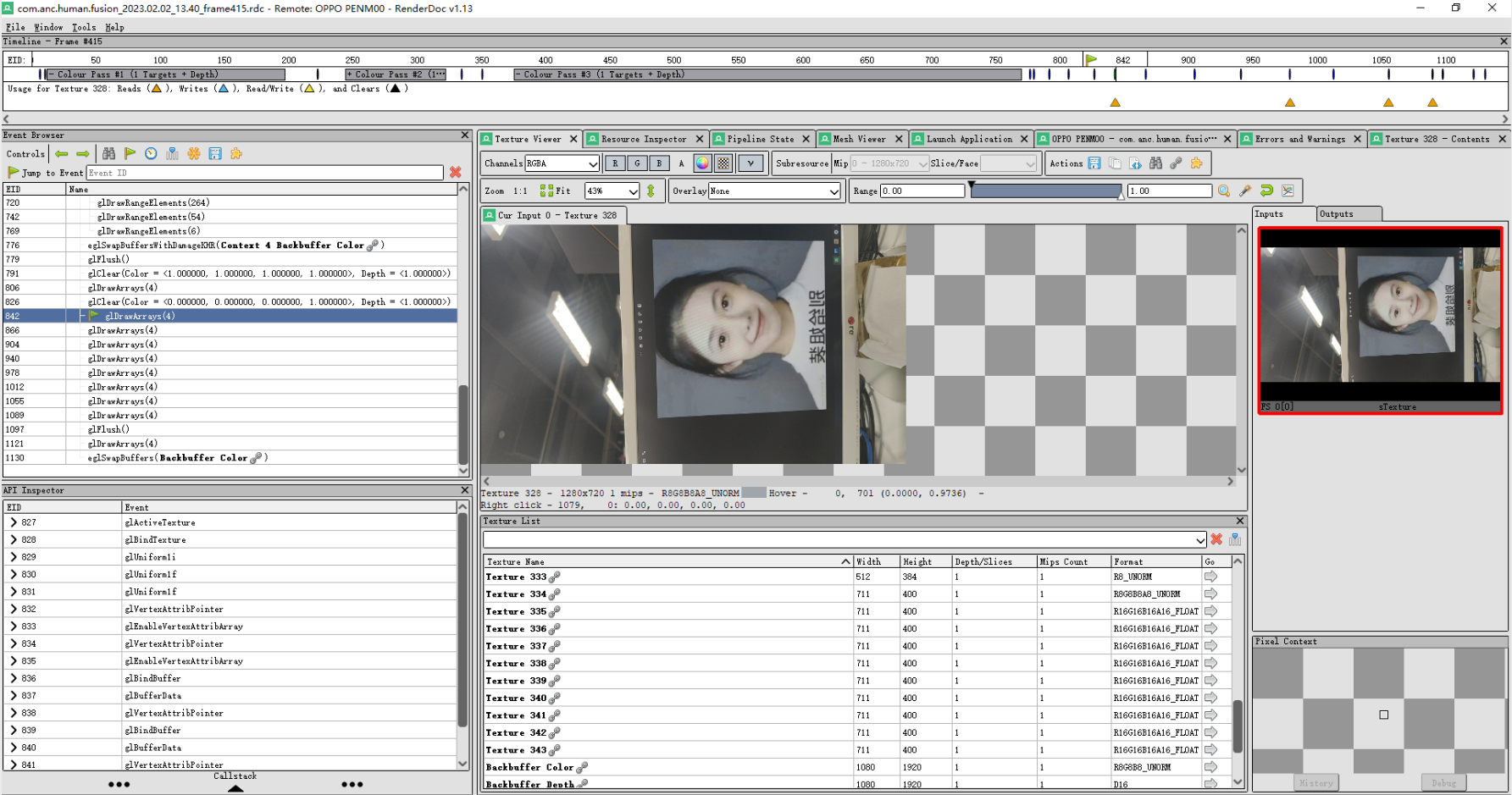Open the Overlay None dropdown

tap(774, 190)
